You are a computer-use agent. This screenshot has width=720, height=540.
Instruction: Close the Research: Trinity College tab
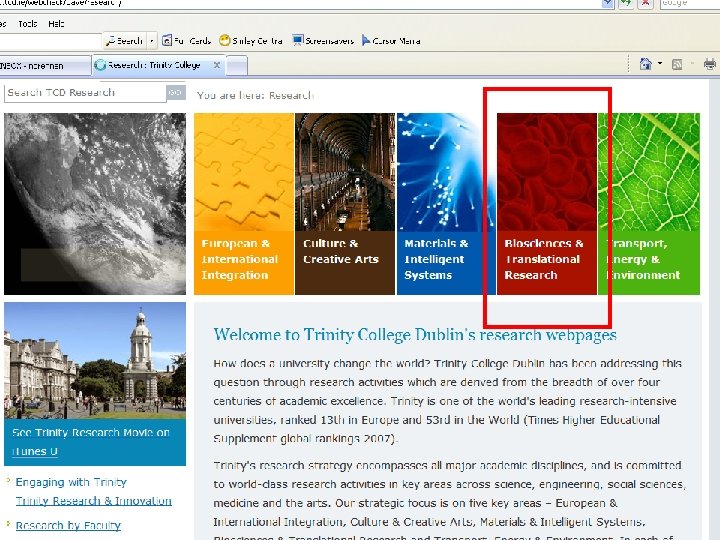(217, 65)
